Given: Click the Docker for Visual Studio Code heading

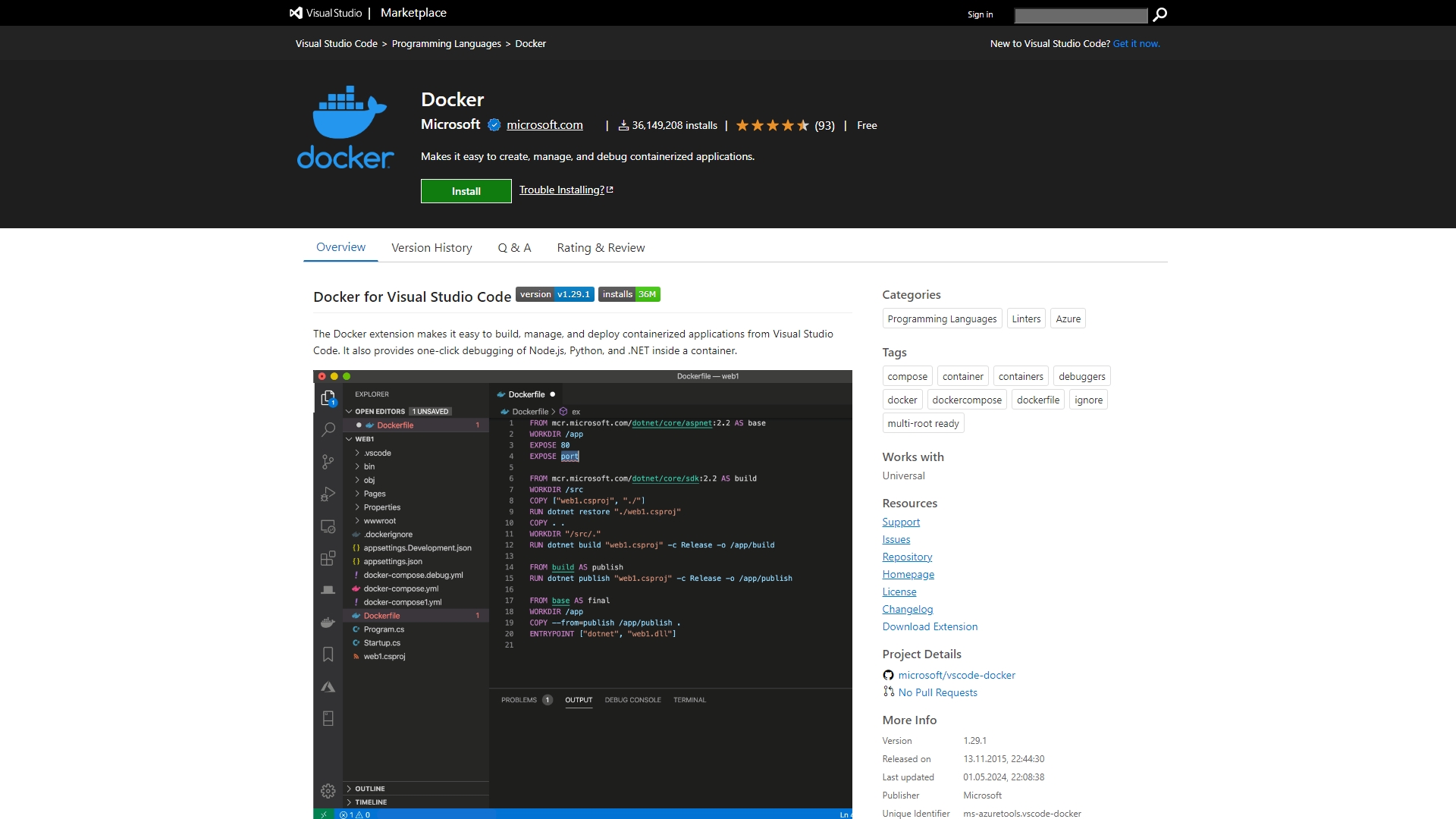Looking at the screenshot, I should 412,297.
